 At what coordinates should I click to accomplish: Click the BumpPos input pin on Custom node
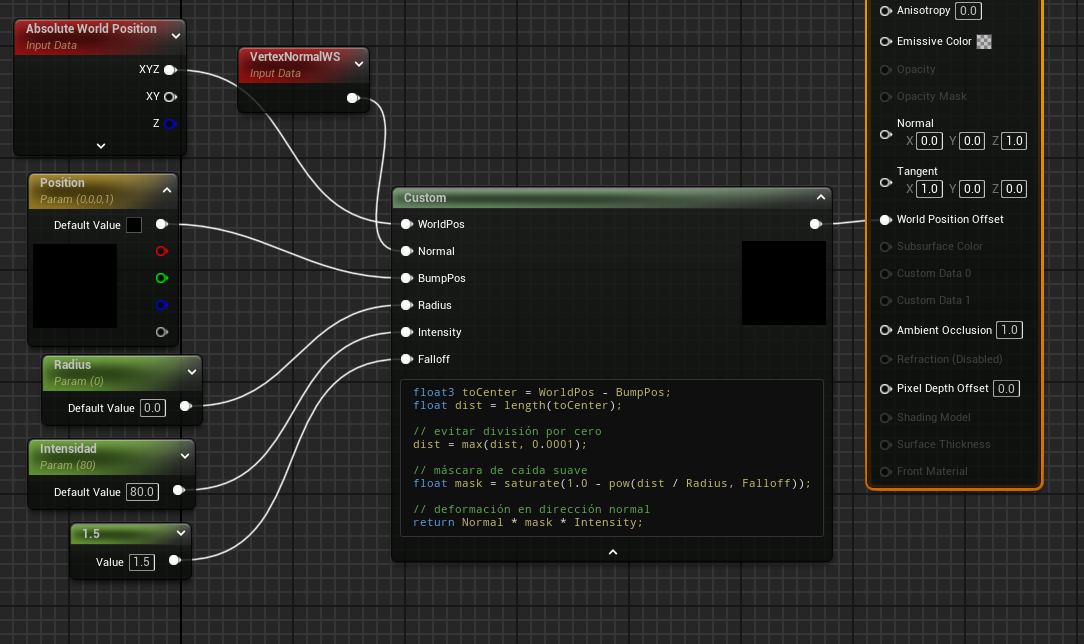[x=406, y=278]
